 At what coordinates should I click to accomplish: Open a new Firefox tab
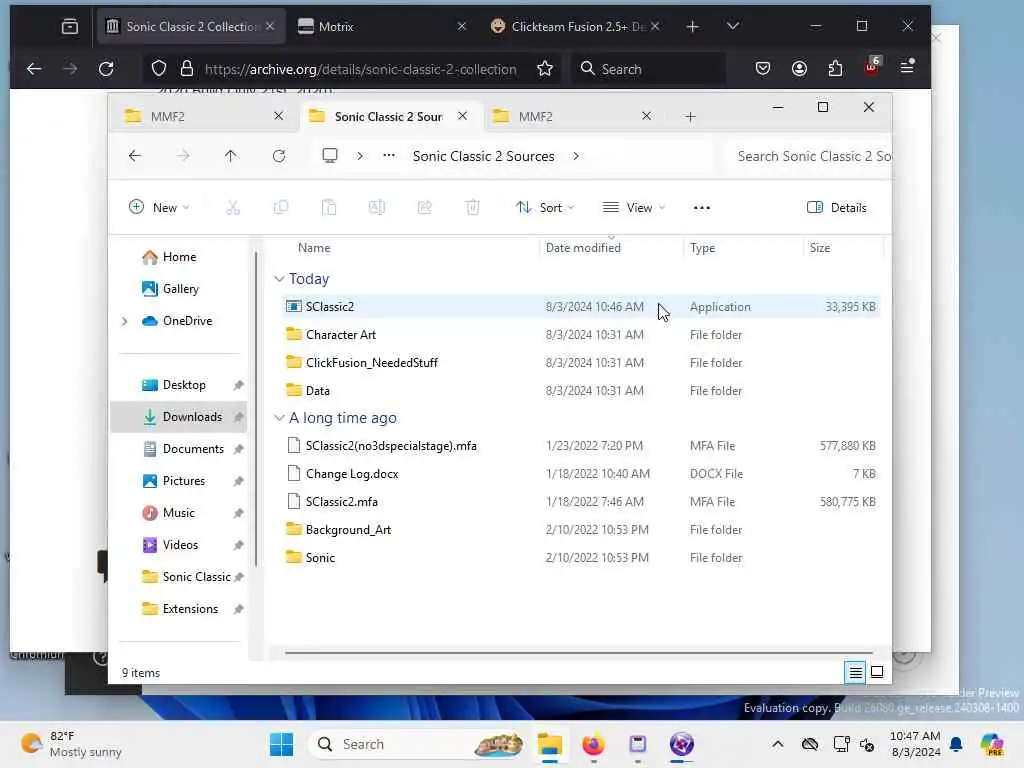[x=692, y=26]
